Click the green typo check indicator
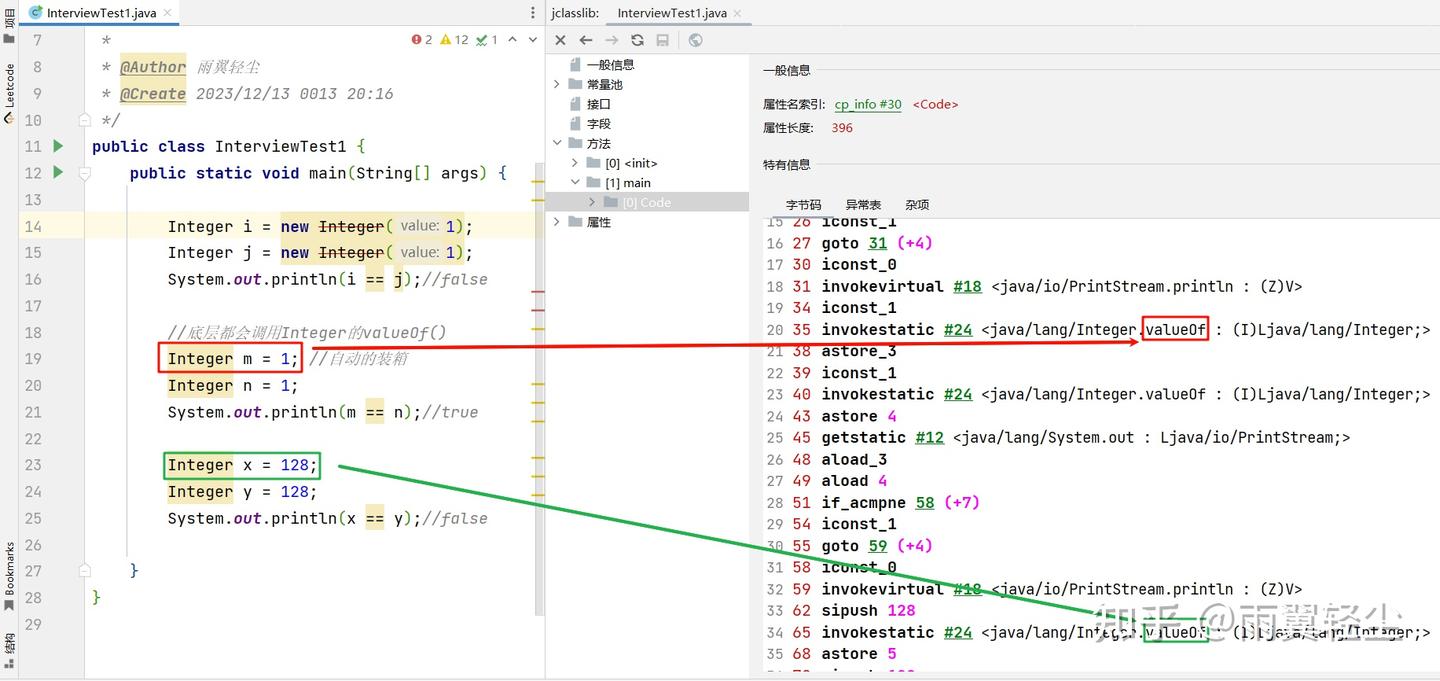Screen dimensions: 1440x681 (x=487, y=40)
